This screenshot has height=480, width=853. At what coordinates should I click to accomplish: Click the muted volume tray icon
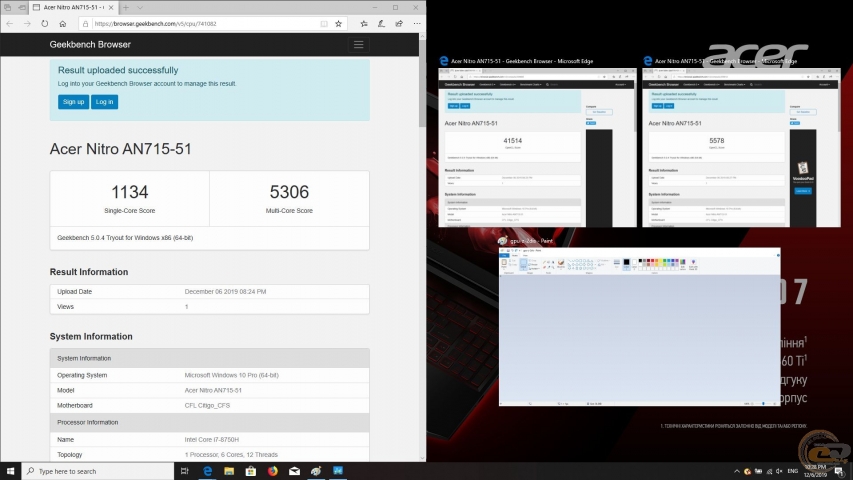(780, 471)
